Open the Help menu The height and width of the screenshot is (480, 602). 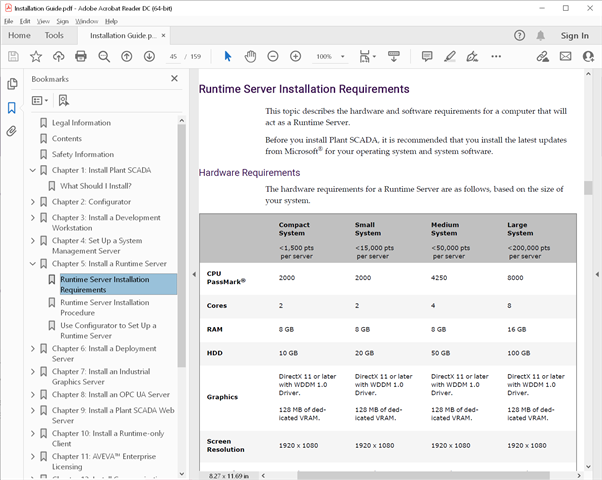coord(111,21)
